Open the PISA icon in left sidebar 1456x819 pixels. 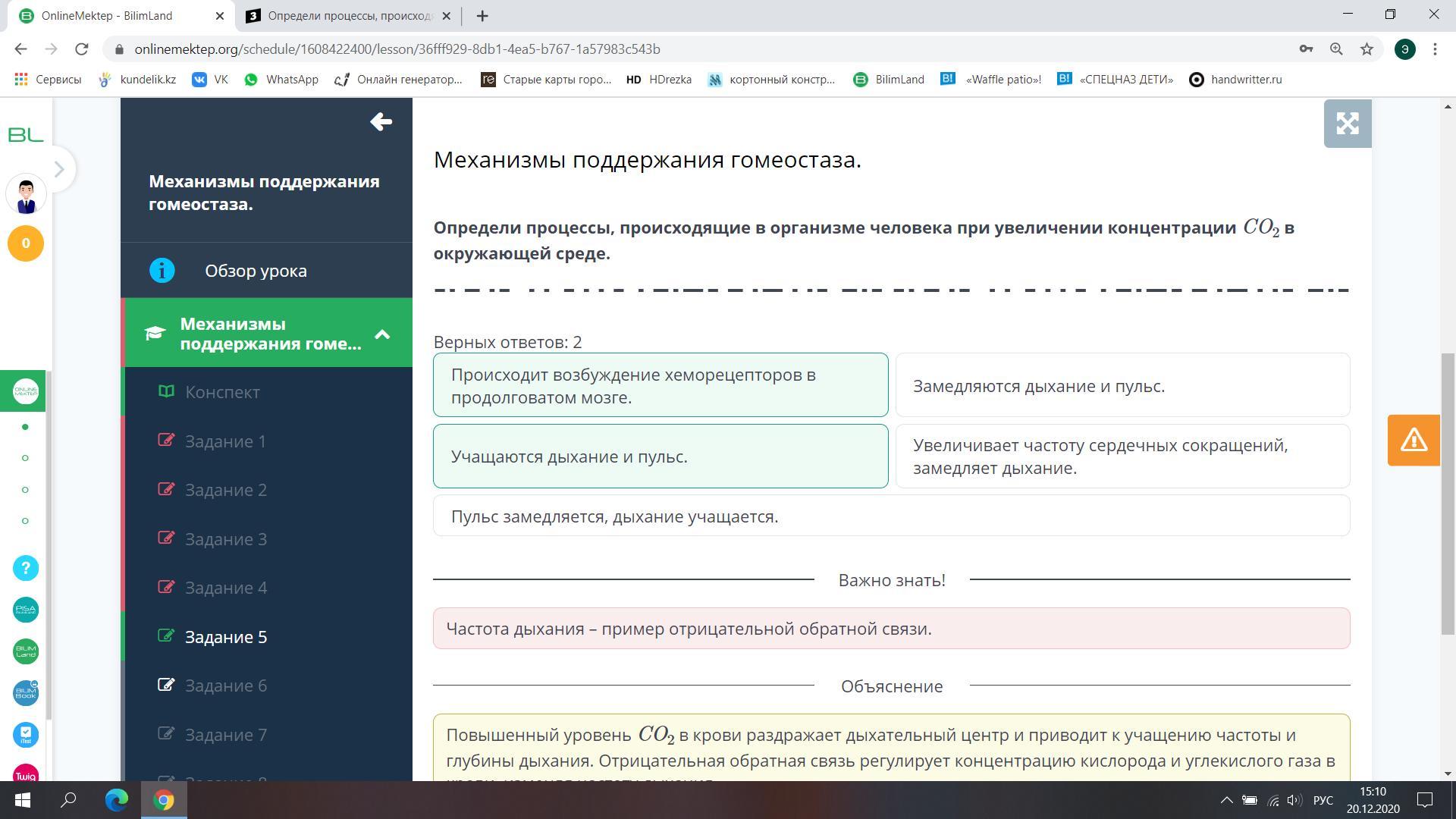26,610
